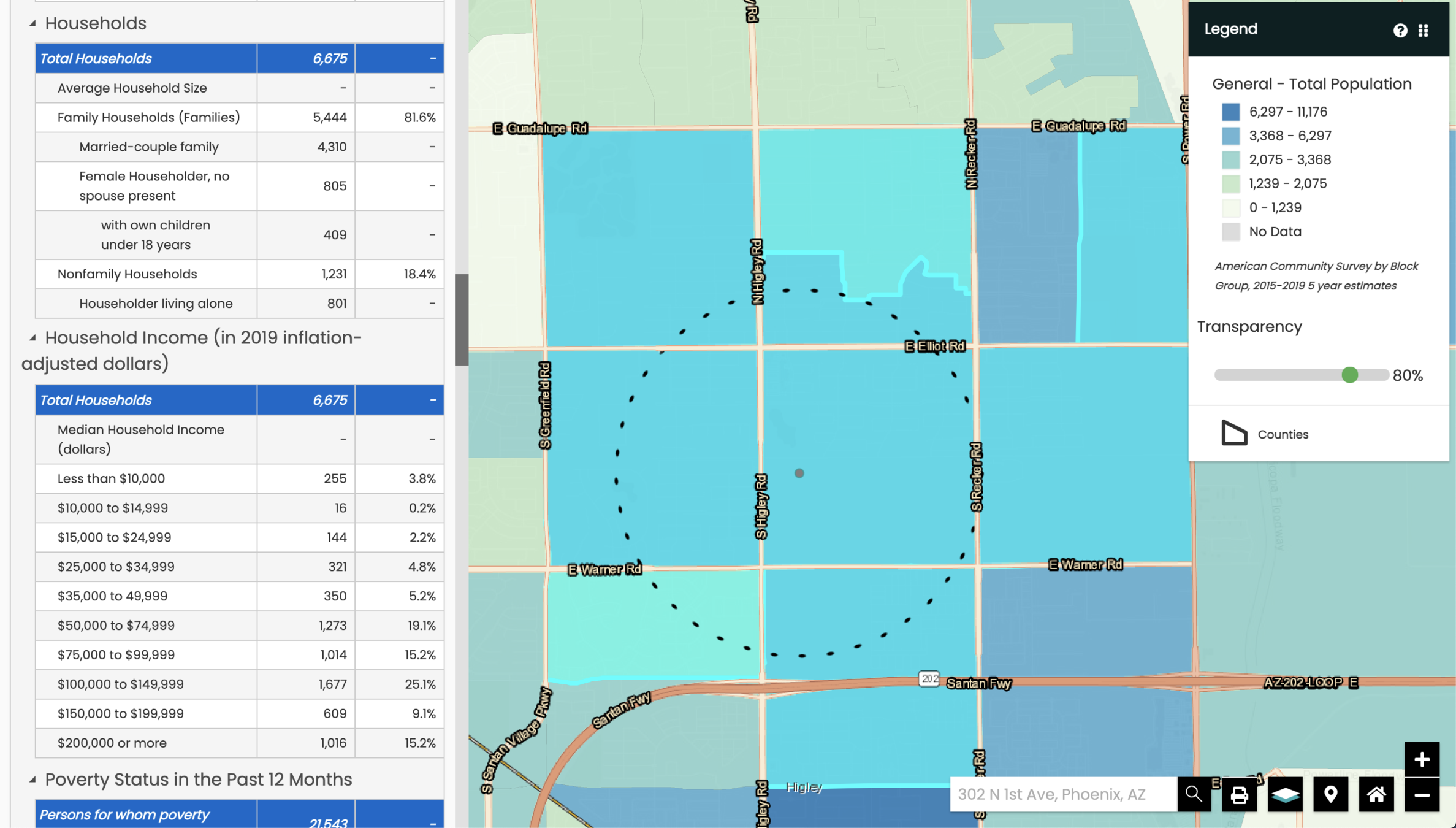Click the transparency slider handle
The height and width of the screenshot is (828, 1456).
[1349, 375]
